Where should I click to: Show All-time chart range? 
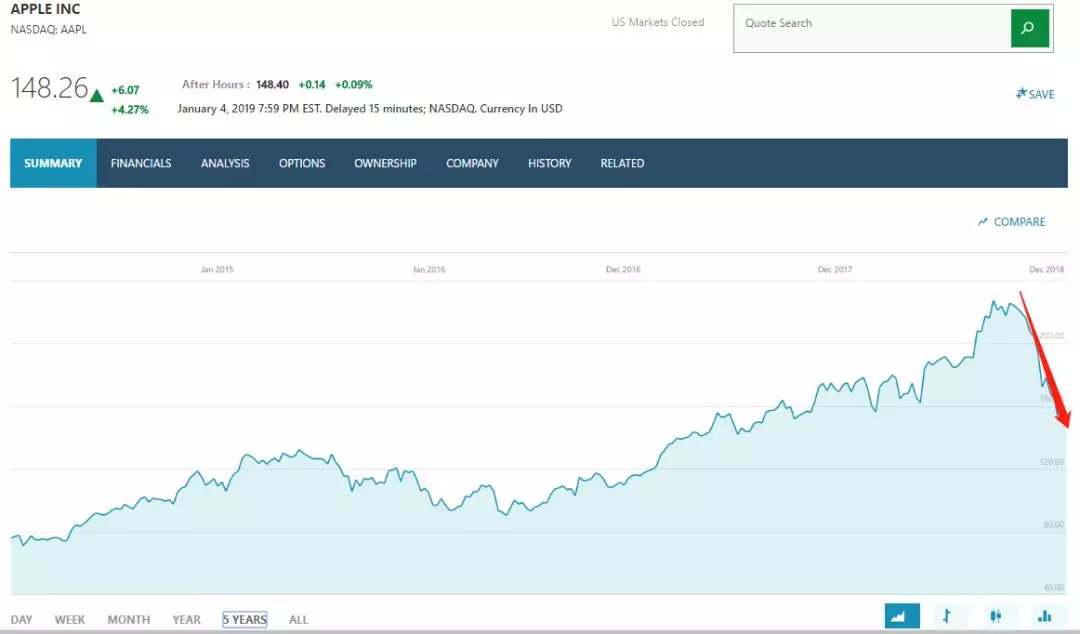click(299, 620)
